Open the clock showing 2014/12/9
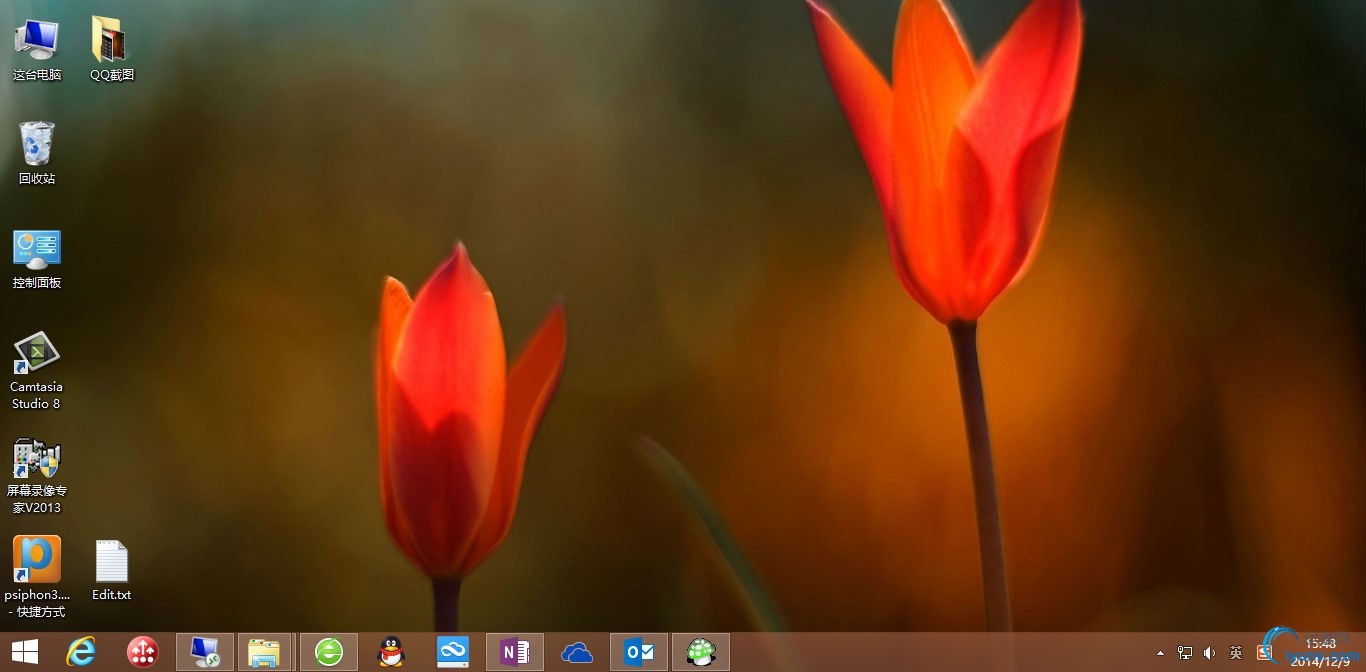 point(1320,652)
